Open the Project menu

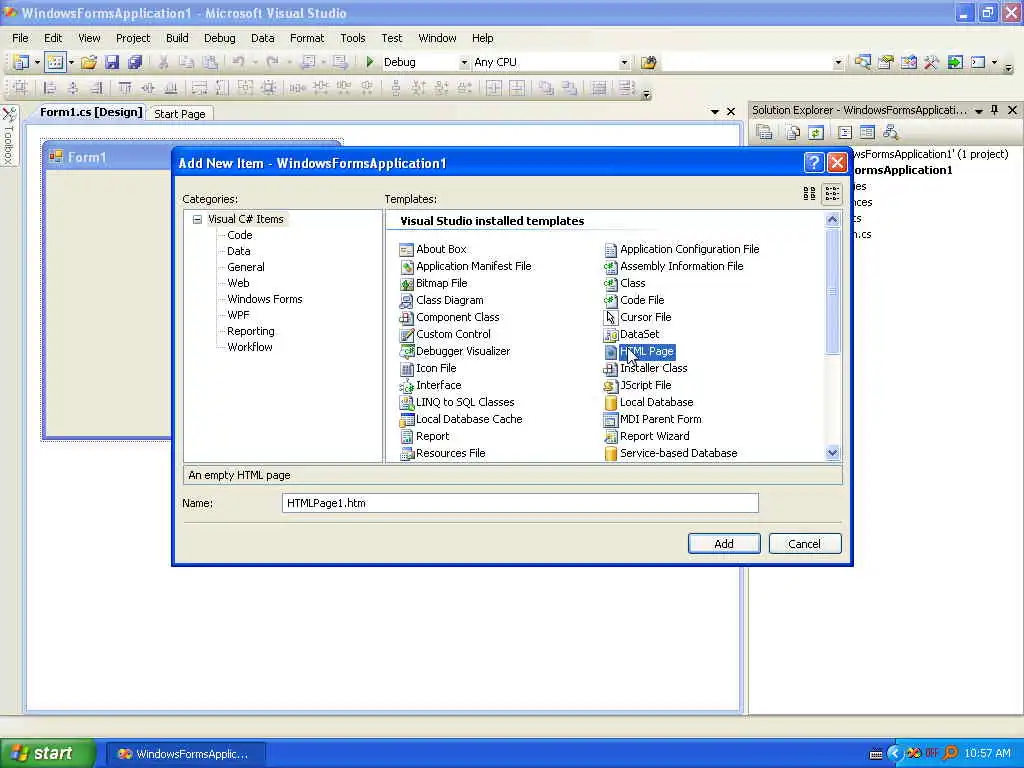[133, 38]
